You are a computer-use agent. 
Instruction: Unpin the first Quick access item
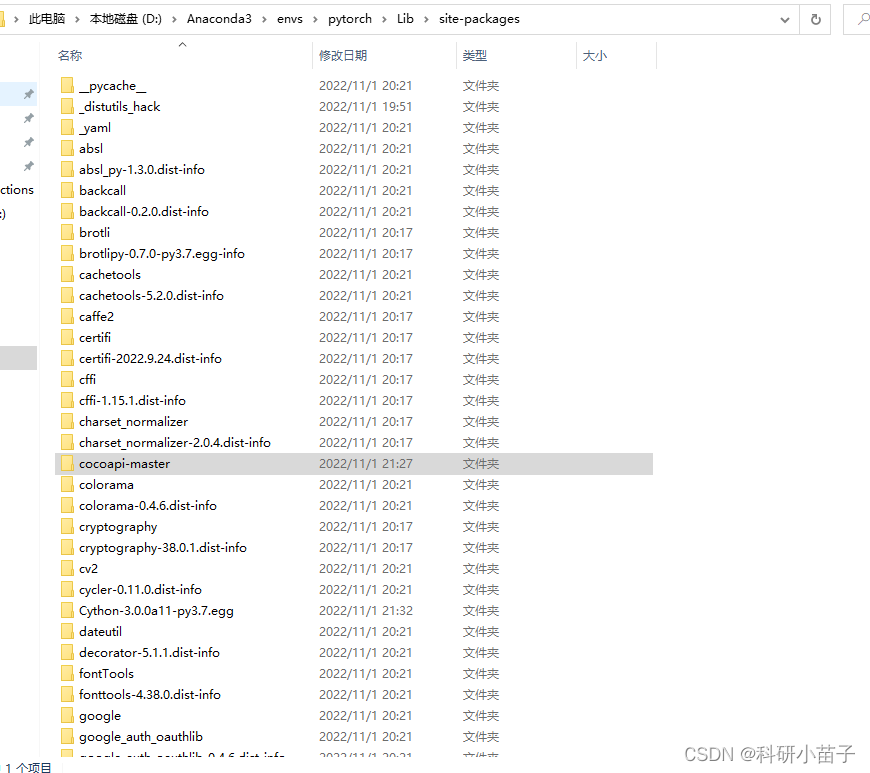click(28, 95)
